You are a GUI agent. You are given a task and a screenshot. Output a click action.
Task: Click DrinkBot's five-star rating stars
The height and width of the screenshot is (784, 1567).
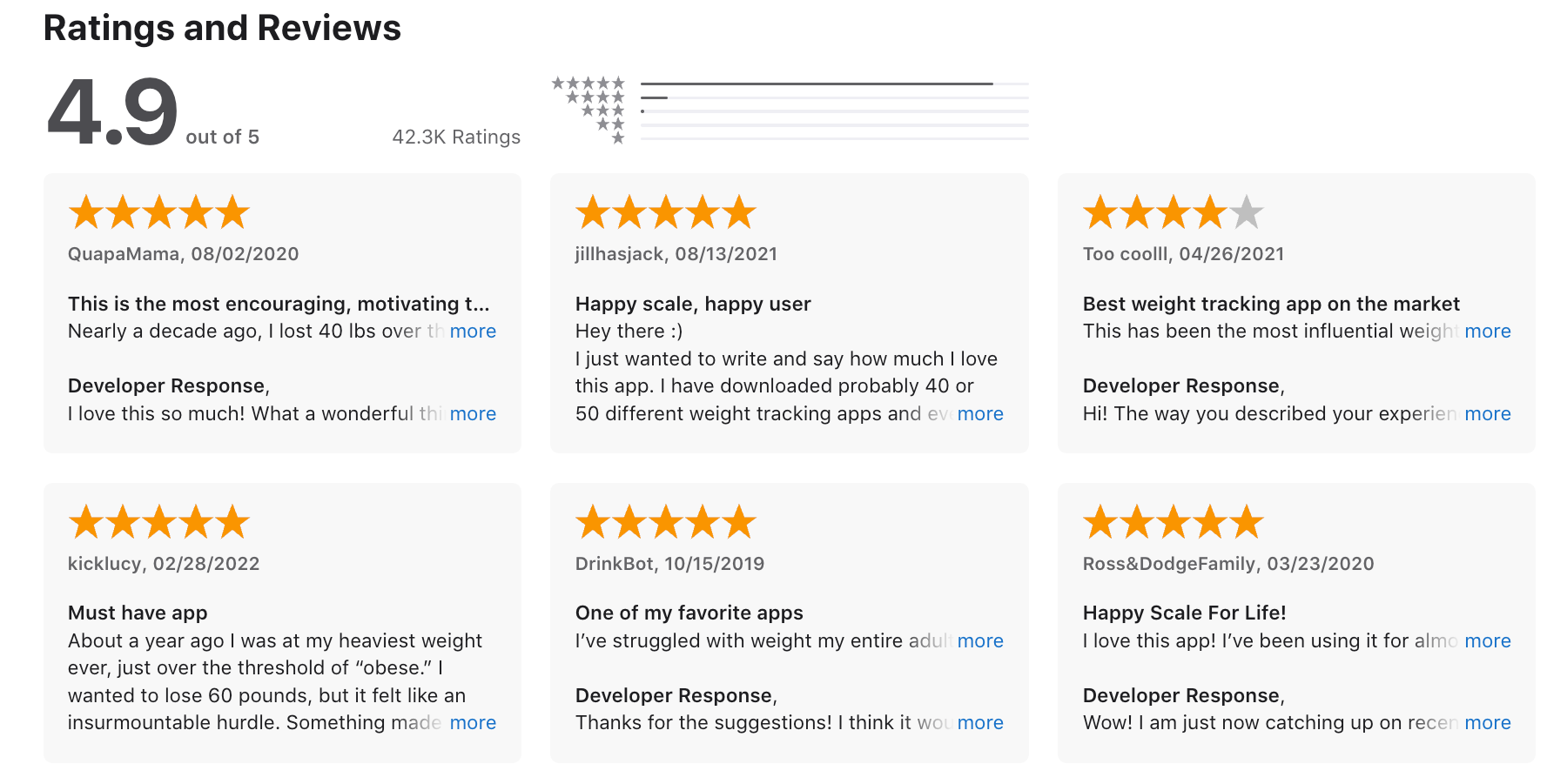pyautogui.click(x=666, y=522)
